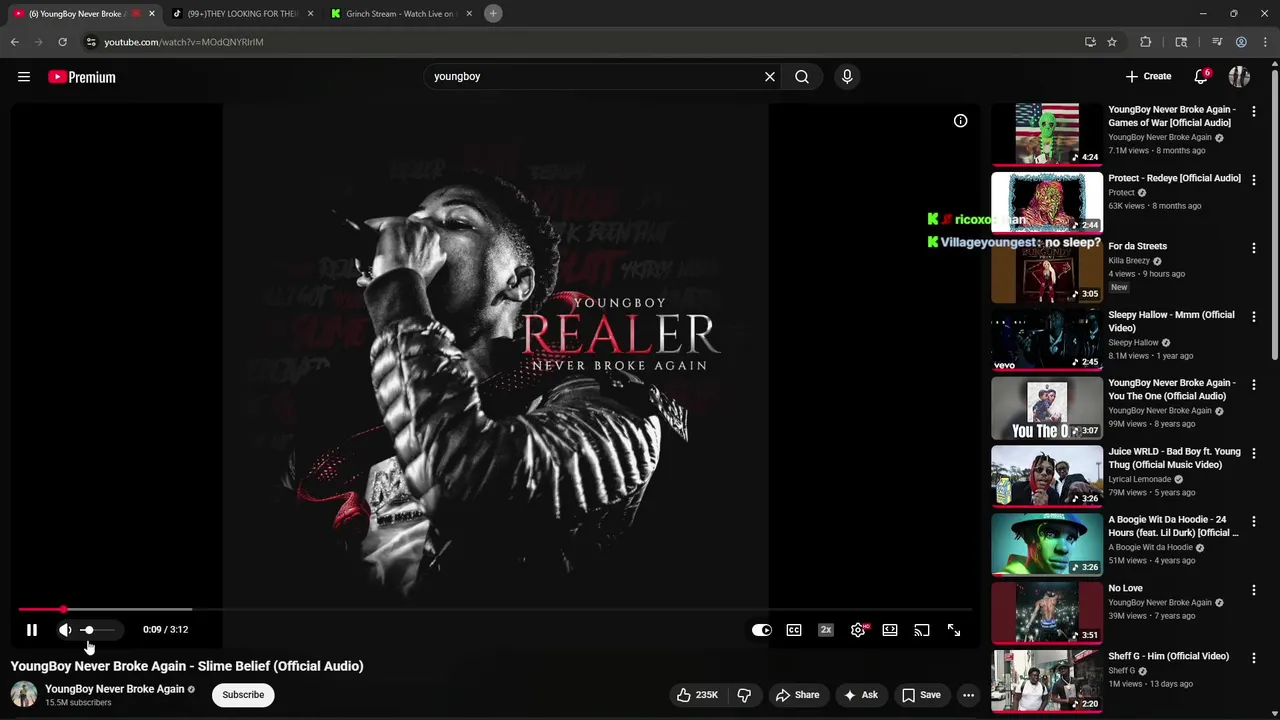Open options for Games of War video

point(1253,111)
